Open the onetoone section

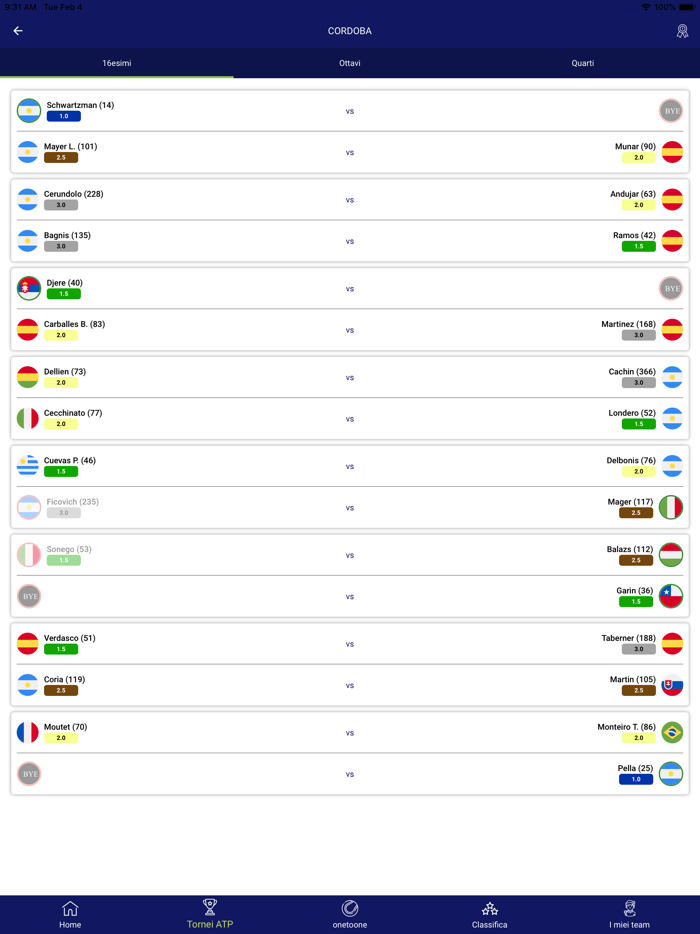[x=350, y=914]
